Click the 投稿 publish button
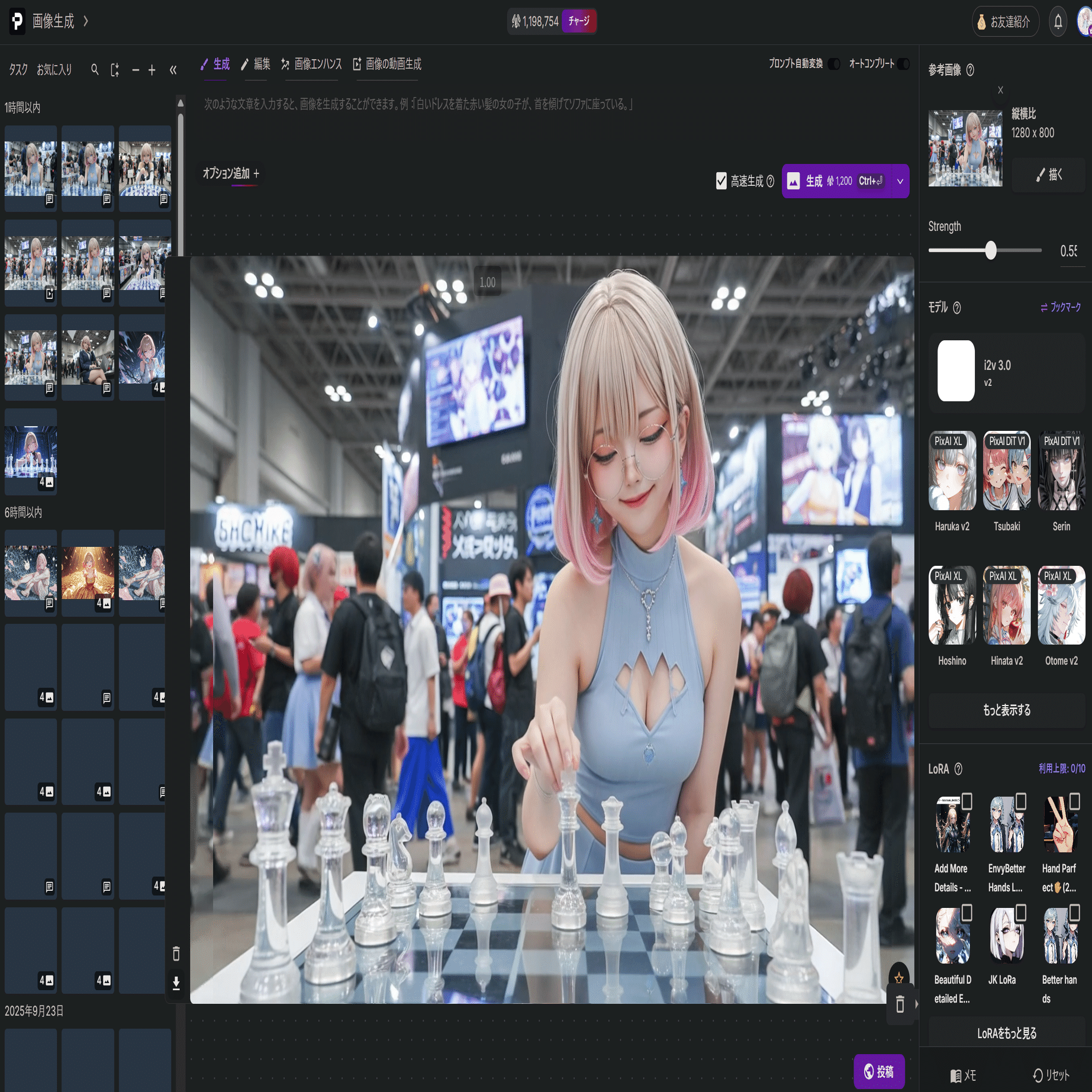Viewport: 1092px width, 1092px height. (881, 1070)
